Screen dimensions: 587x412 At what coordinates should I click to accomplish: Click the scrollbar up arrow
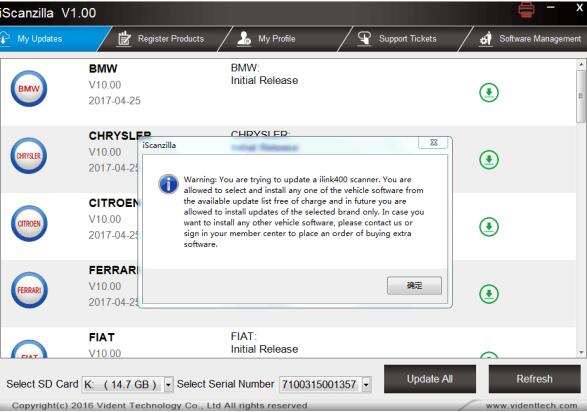tap(581, 64)
